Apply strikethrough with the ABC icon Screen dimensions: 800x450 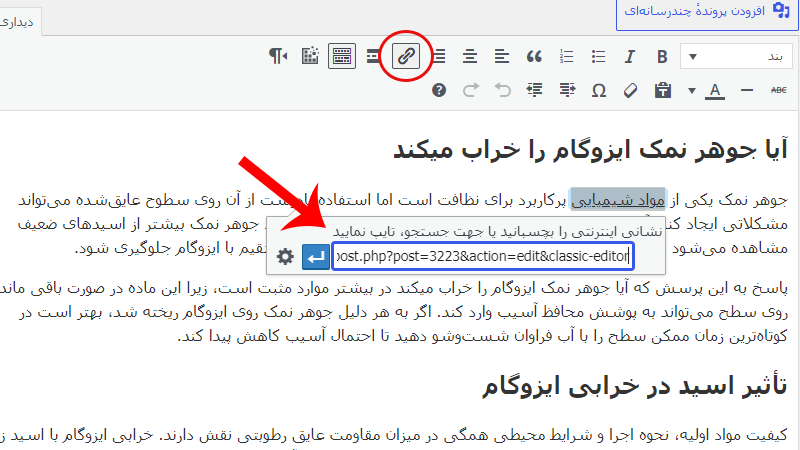[x=779, y=90]
